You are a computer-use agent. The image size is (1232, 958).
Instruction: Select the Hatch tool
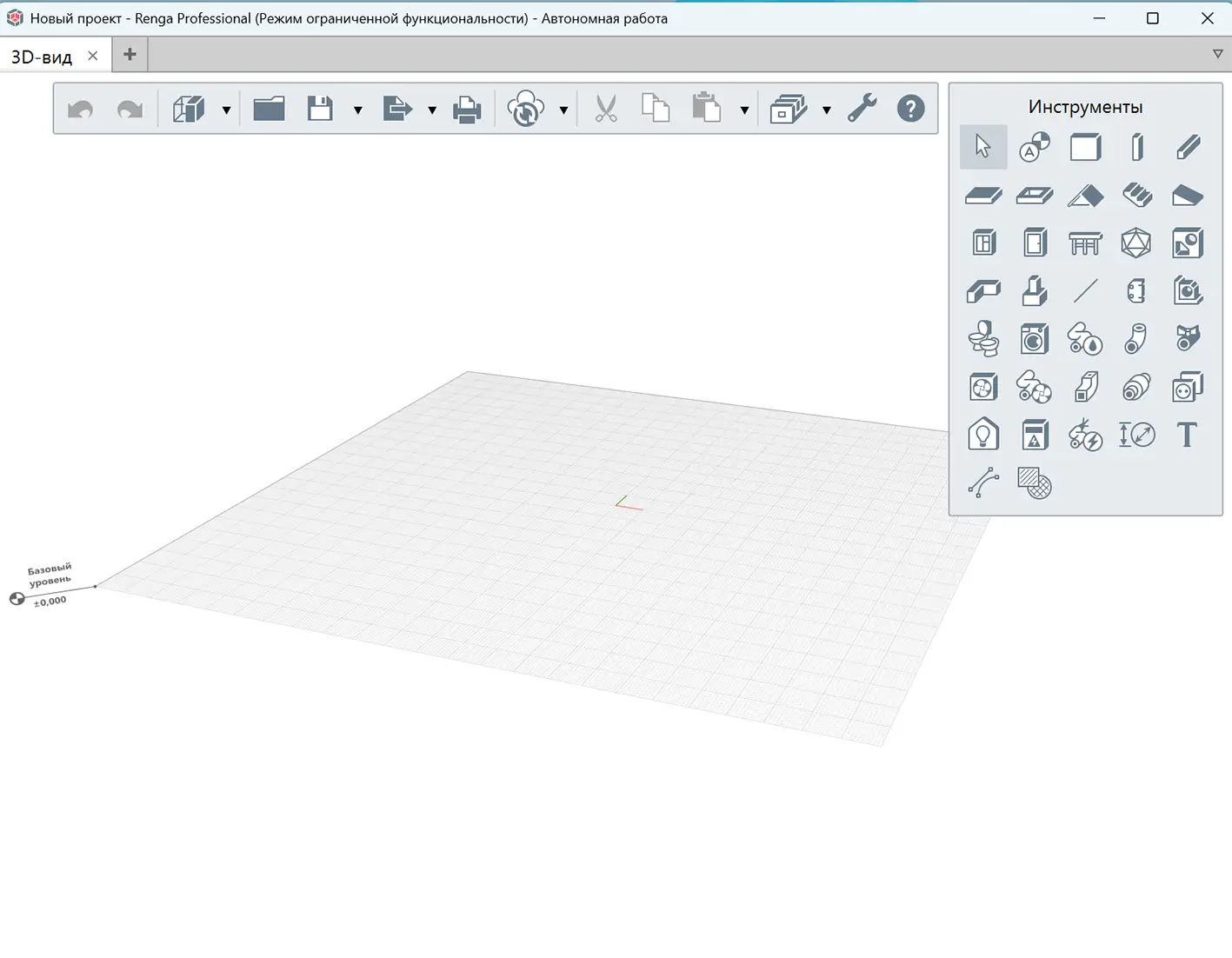click(1035, 483)
